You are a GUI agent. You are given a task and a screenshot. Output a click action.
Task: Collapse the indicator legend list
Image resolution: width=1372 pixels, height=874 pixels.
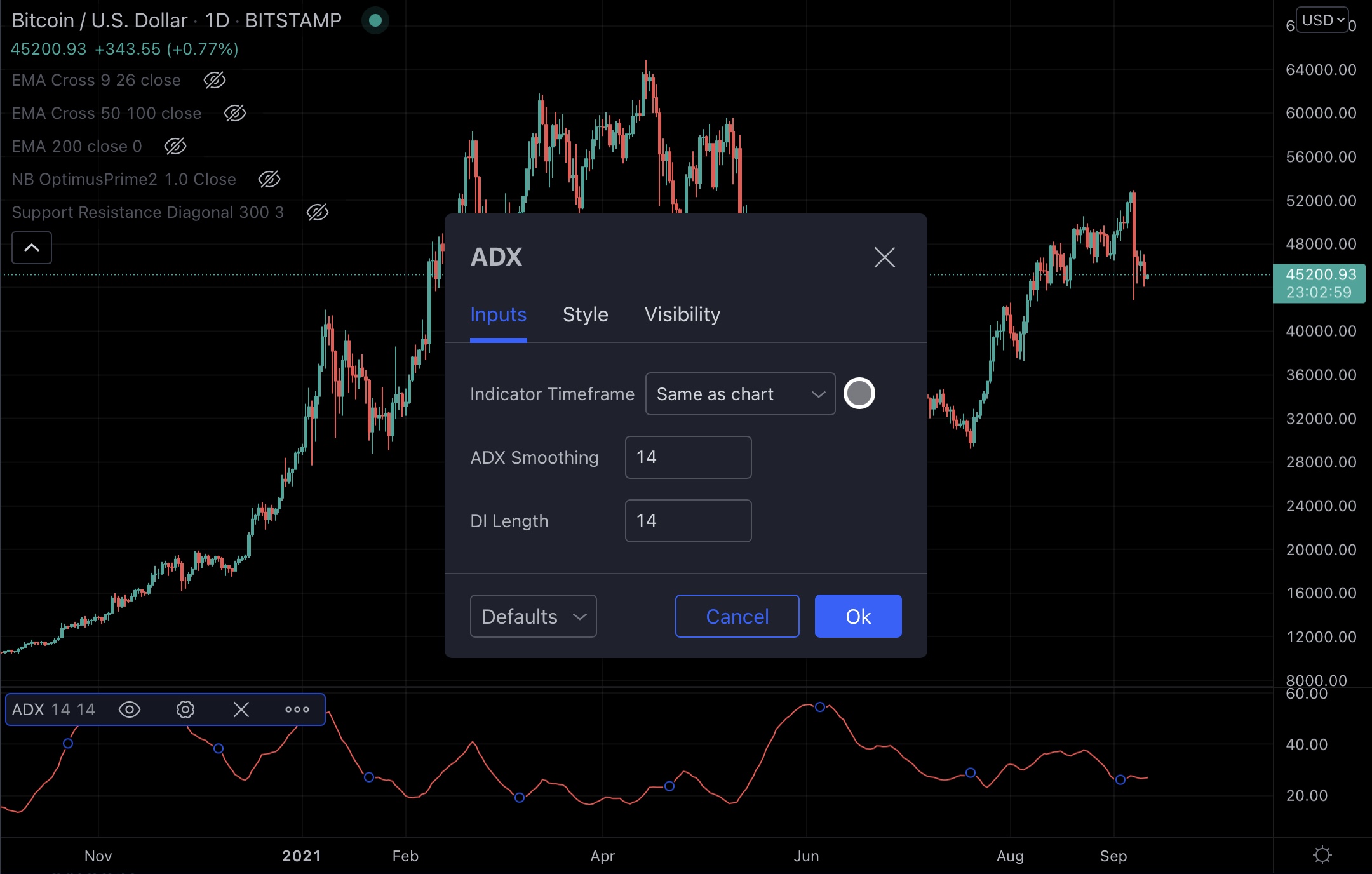32,248
